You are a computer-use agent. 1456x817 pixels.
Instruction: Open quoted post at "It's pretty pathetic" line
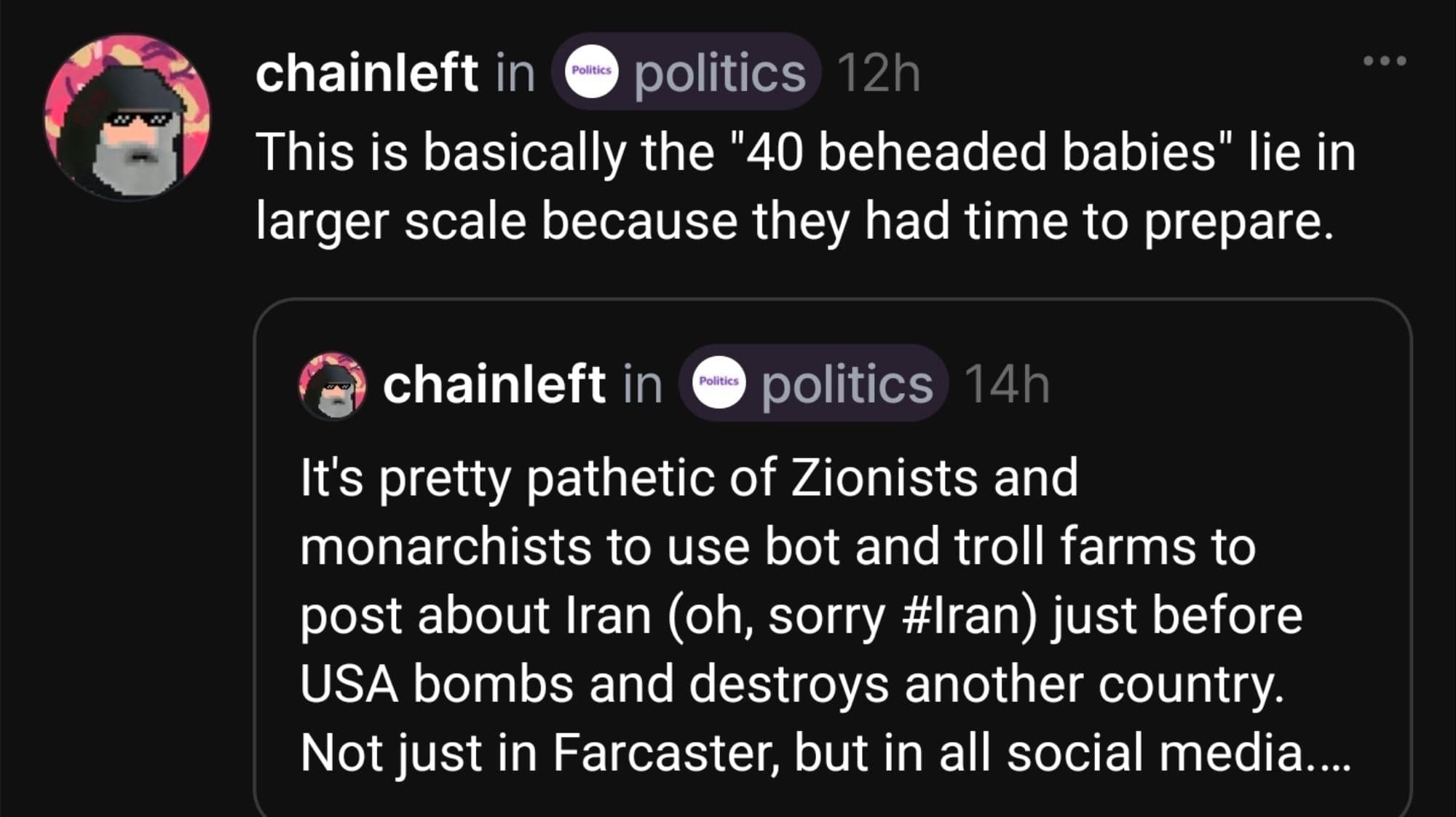688,478
